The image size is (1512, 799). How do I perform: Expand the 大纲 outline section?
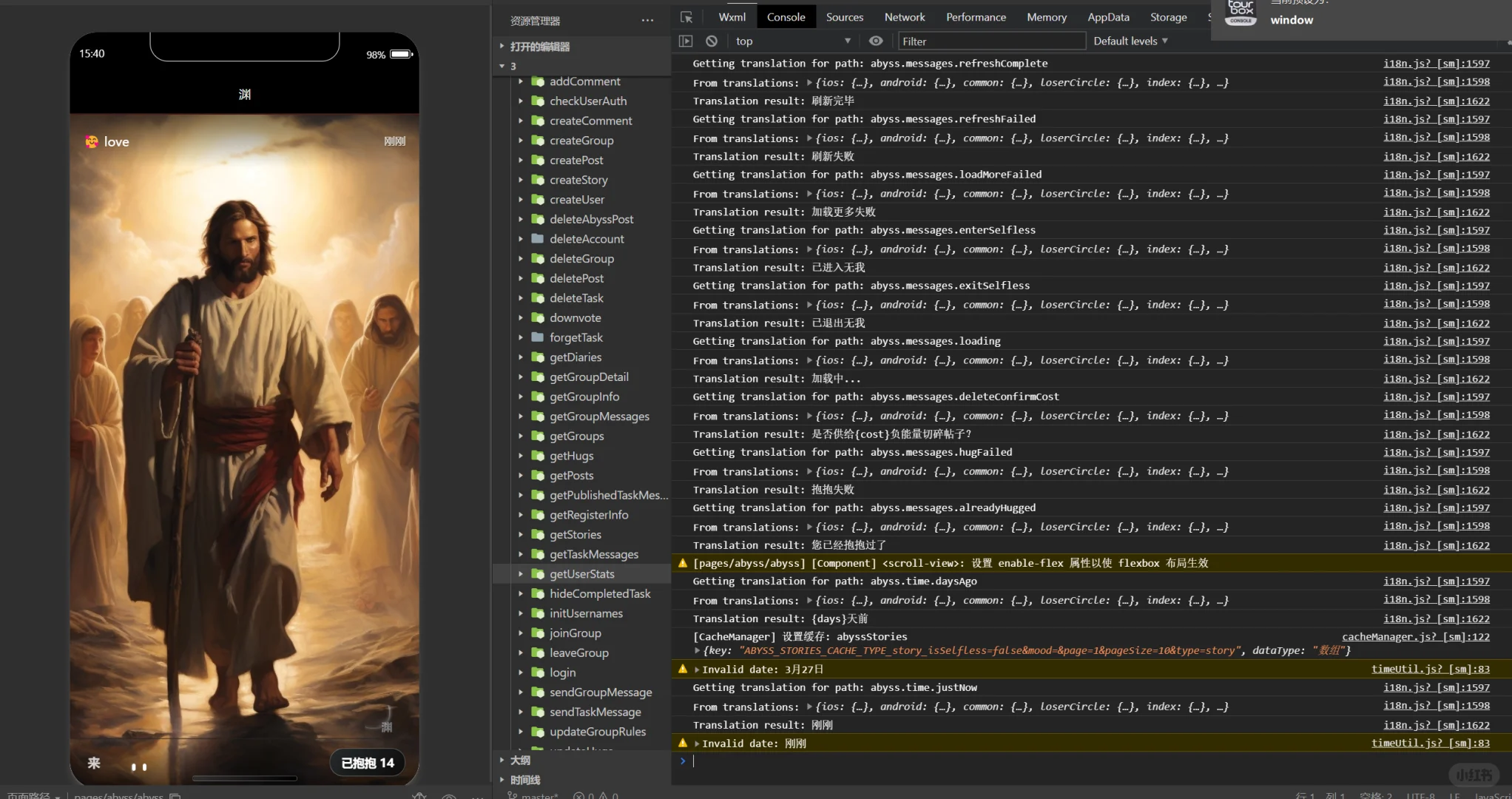520,761
